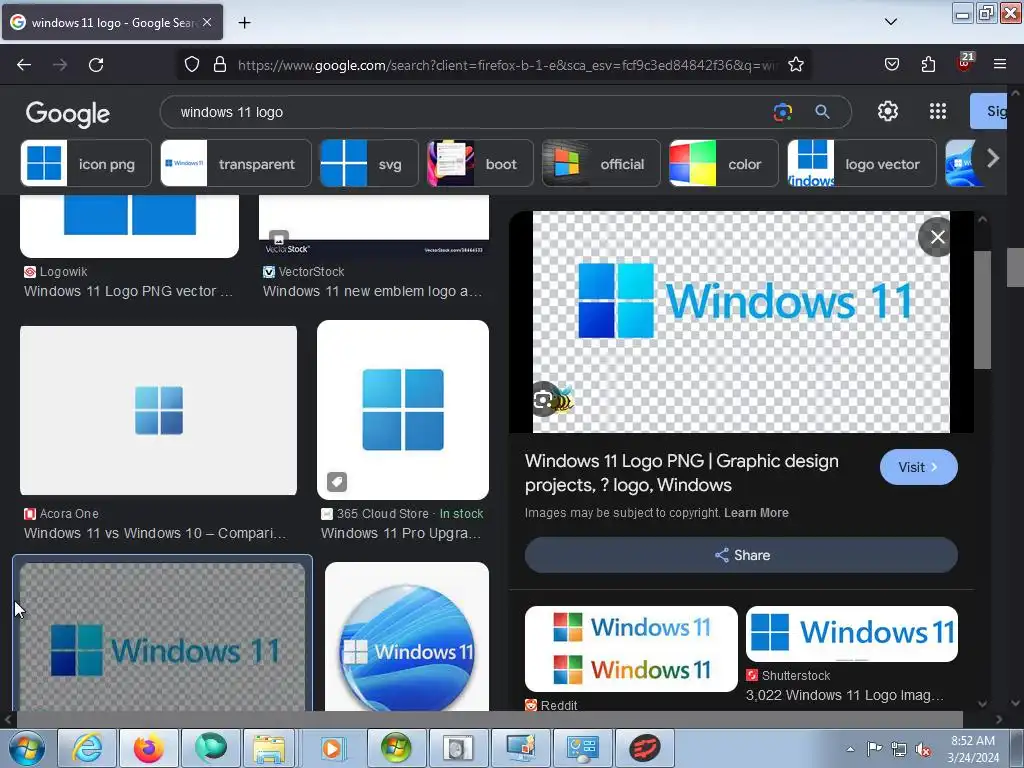Click the address bar URL field
This screenshot has height=768, width=1024.
(x=506, y=65)
